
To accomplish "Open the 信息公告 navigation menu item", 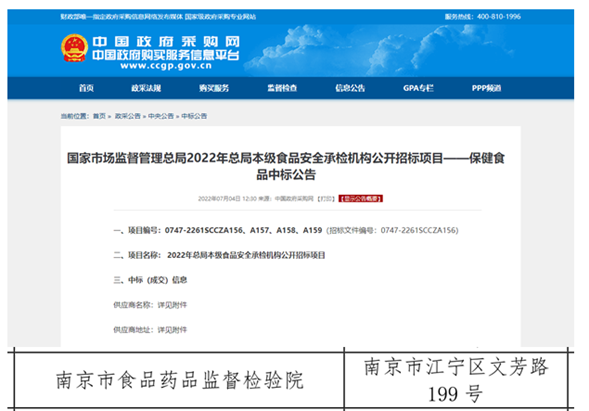I will (350, 88).
